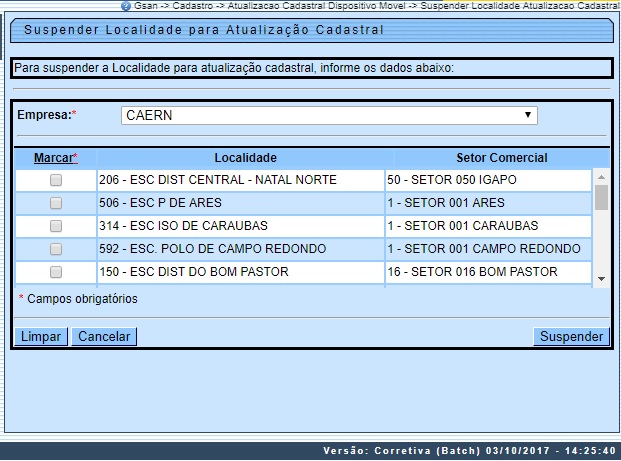
Task: Click the 16 - SETOR 016 BOM PASTOR cell
Action: click(x=487, y=272)
